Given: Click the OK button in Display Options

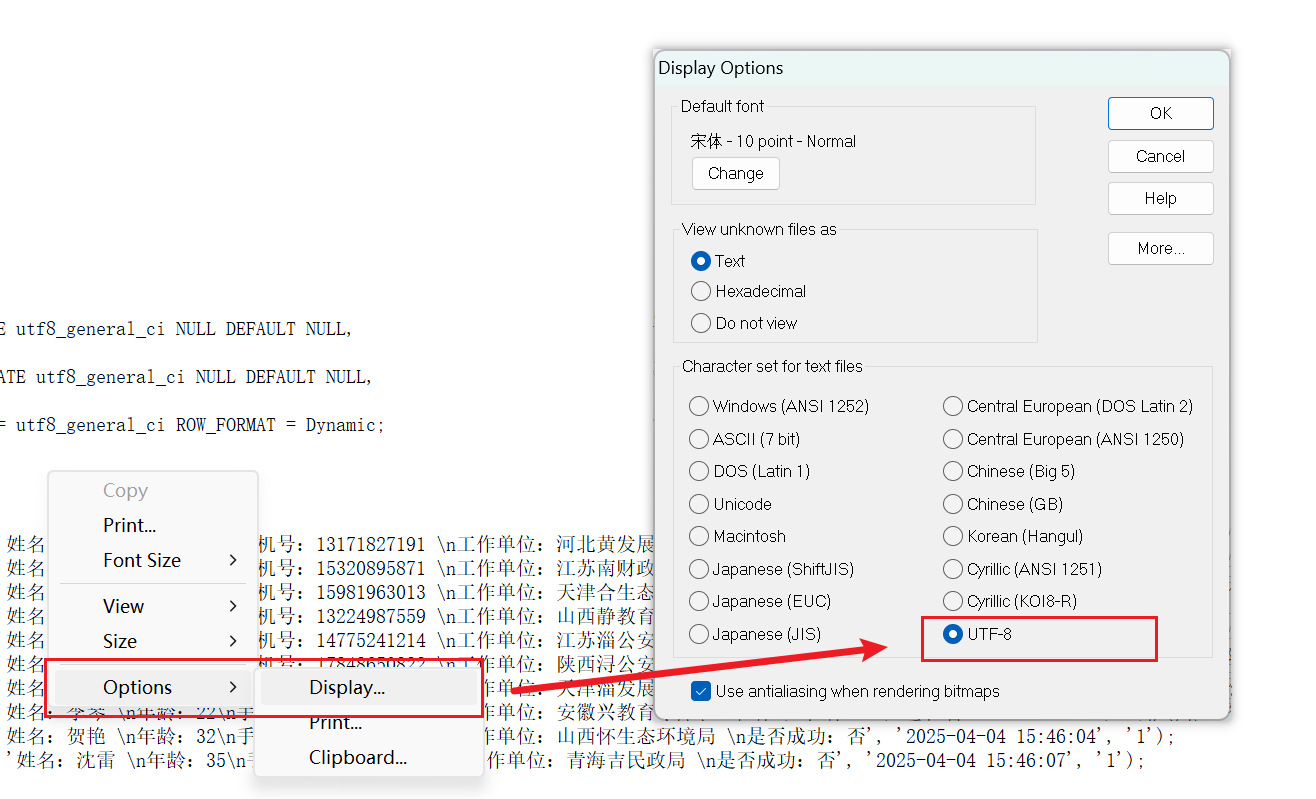Looking at the screenshot, I should pyautogui.click(x=1160, y=113).
